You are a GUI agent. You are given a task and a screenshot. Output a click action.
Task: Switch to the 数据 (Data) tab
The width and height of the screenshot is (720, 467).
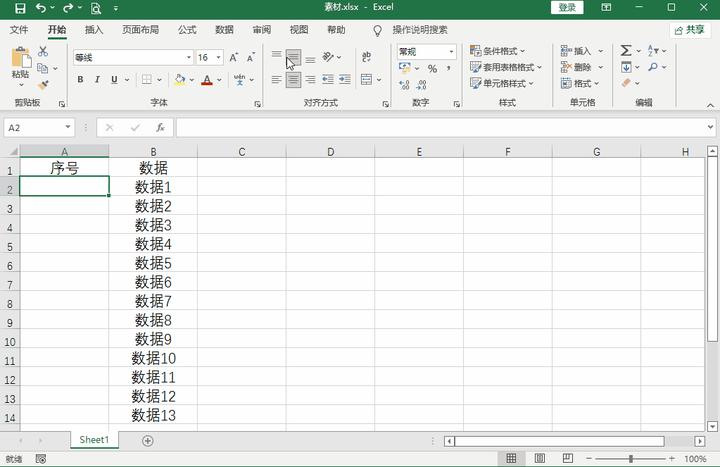(x=224, y=30)
